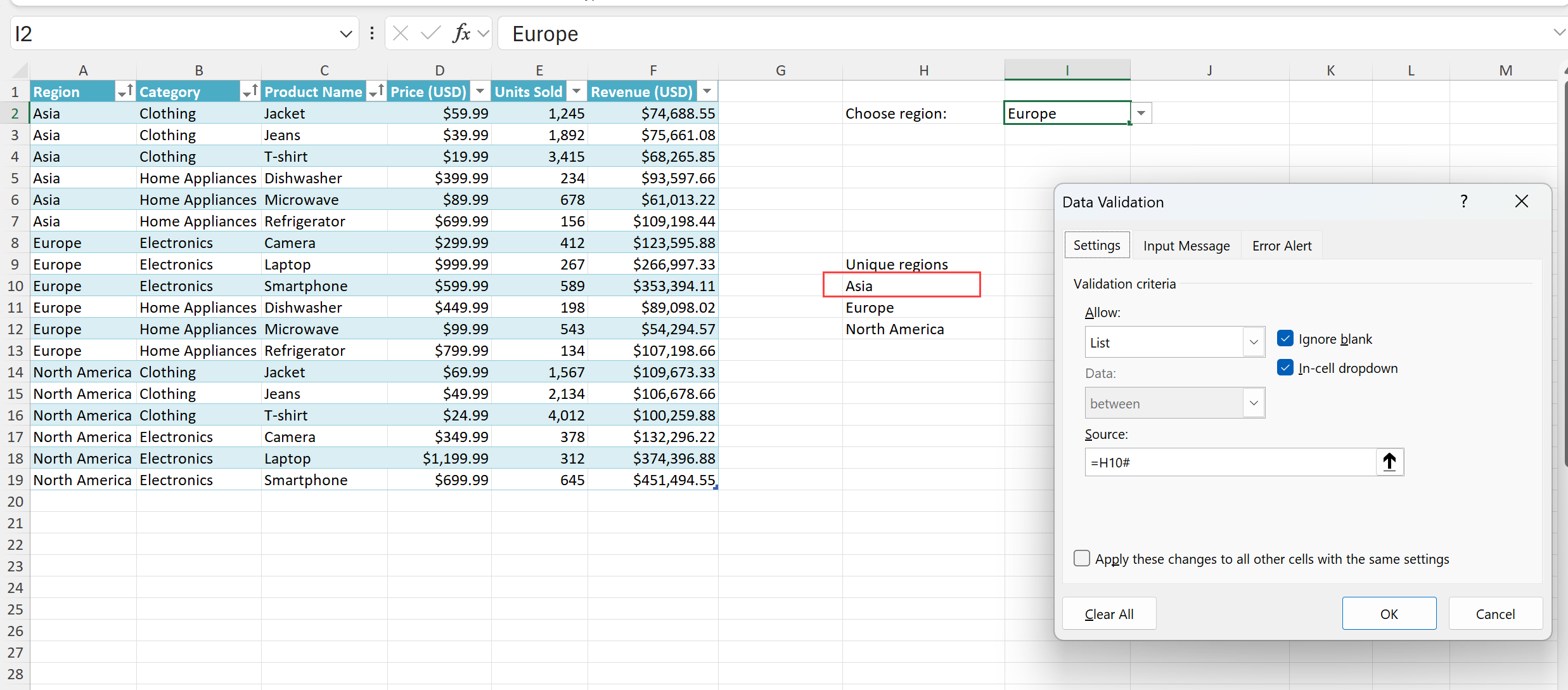Uncheck the Ignore blank checkbox
The image size is (1568, 690).
[x=1285, y=339]
